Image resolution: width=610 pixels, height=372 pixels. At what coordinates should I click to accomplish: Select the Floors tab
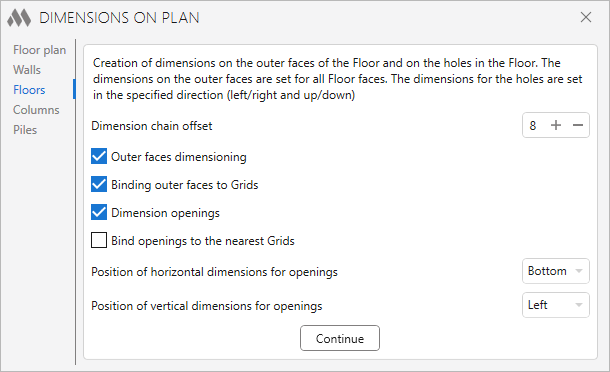[x=29, y=90]
